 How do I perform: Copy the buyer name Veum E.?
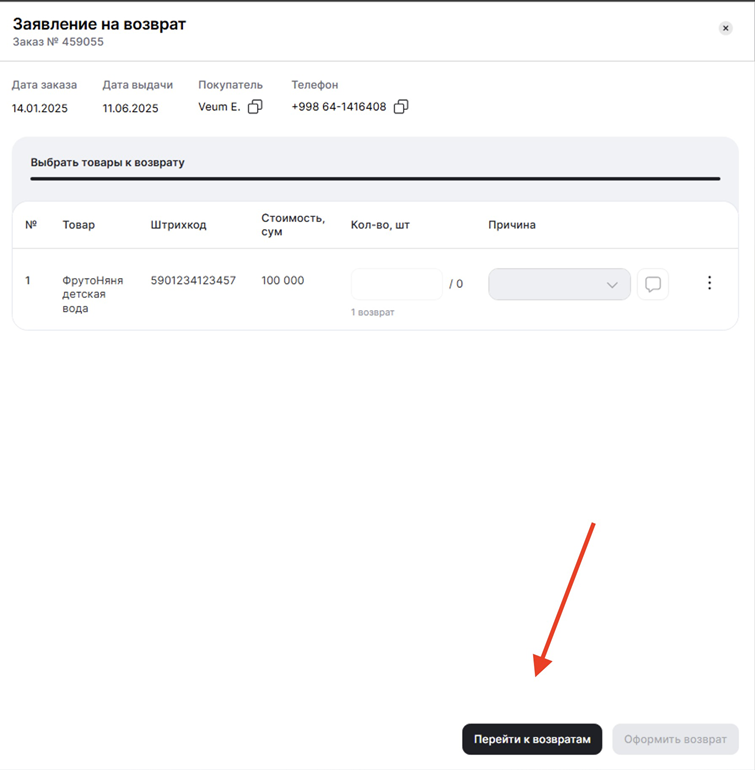click(x=255, y=107)
